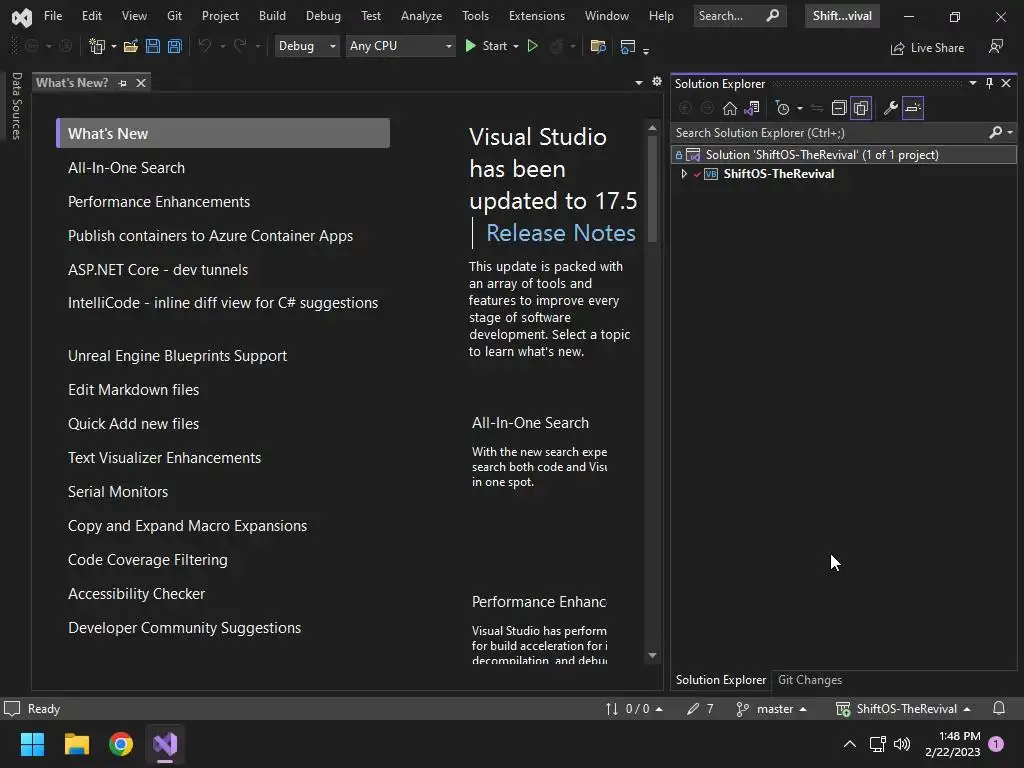Image resolution: width=1024 pixels, height=768 pixels.
Task: Save the current file via toolbar
Action: pyautogui.click(x=153, y=46)
